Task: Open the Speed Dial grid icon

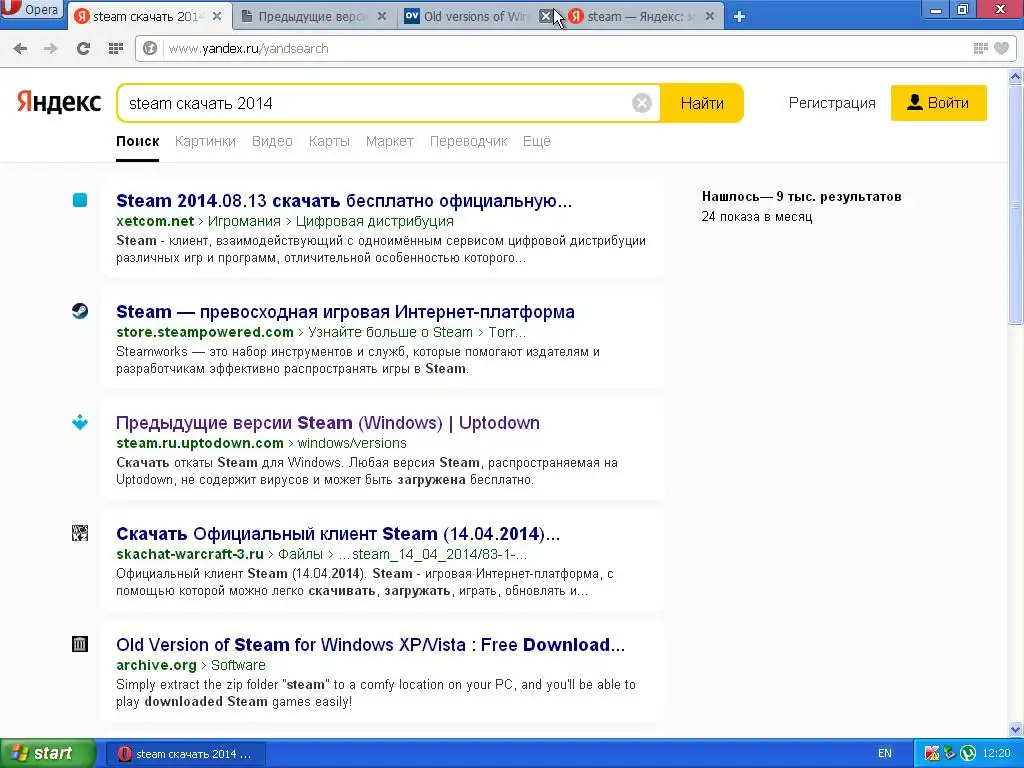Action: tap(116, 48)
